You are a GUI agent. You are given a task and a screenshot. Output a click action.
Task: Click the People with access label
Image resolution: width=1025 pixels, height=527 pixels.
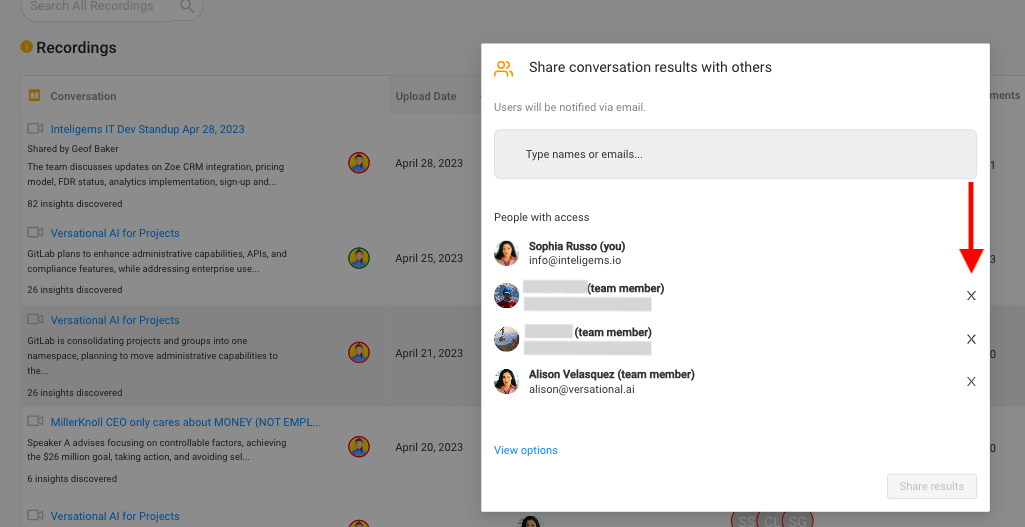[541, 217]
